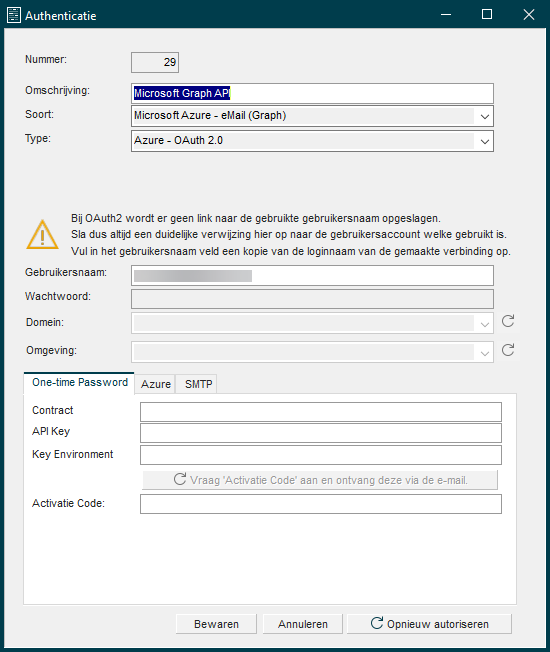Click the refresh icon beside Omgeving

[508, 350]
